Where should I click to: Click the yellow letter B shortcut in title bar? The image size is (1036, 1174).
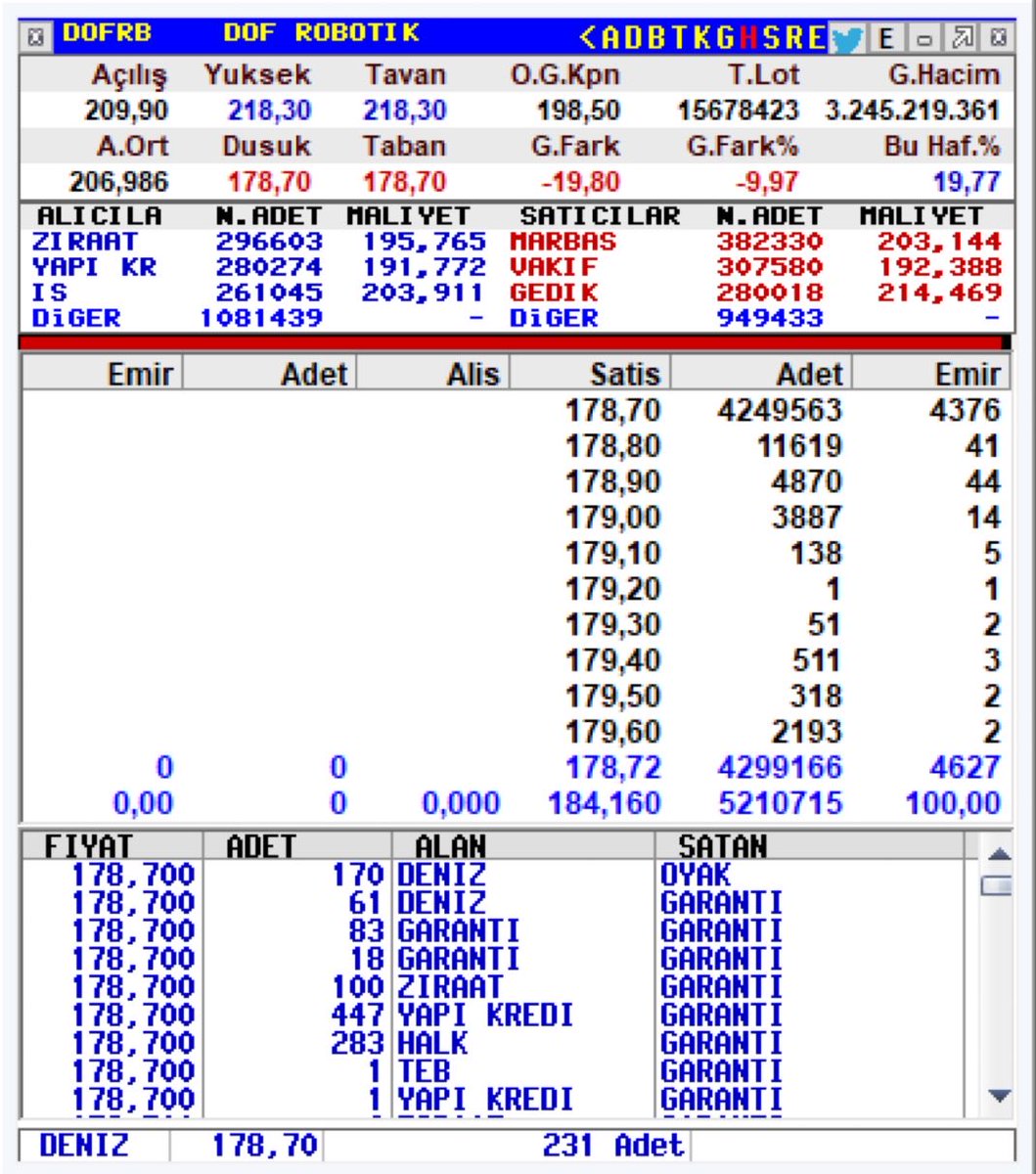[654, 37]
